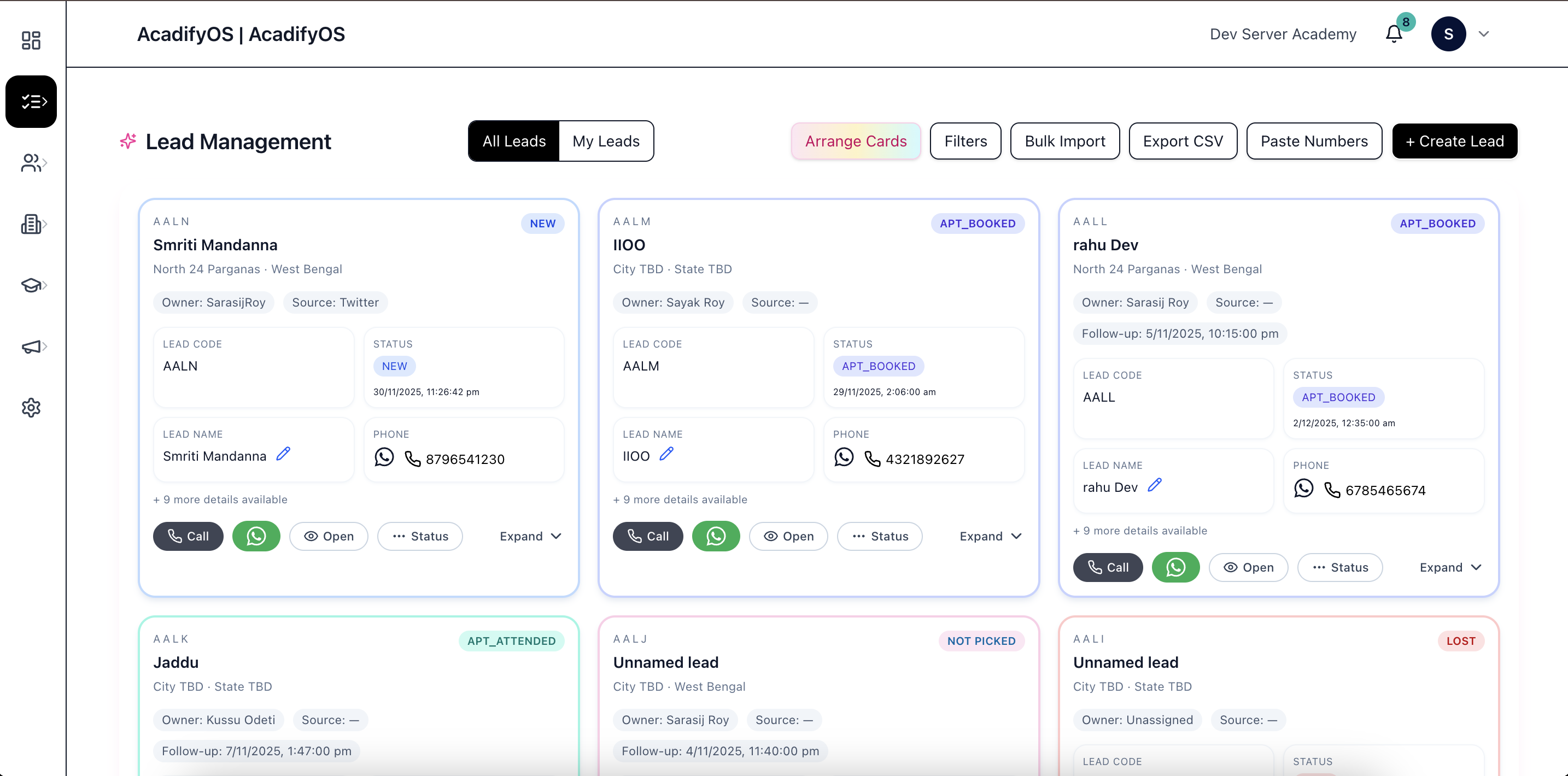The width and height of the screenshot is (1568, 776).
Task: Open the Filters panel
Action: 966,141
